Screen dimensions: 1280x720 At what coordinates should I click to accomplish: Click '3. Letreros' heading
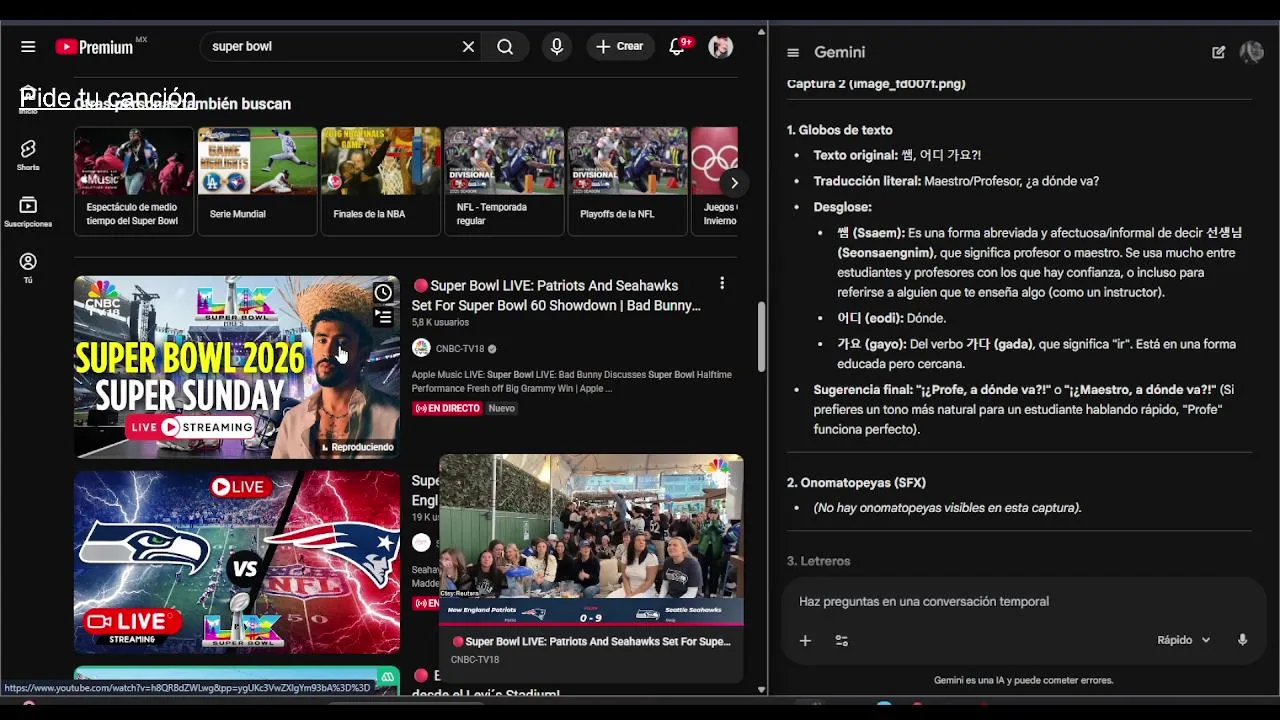point(818,561)
